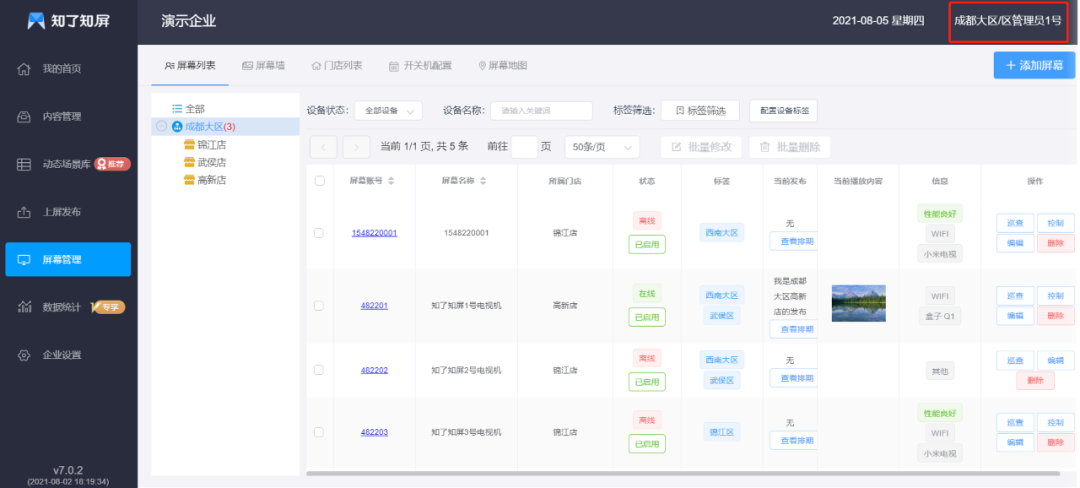Click the 演示企业 header title

click(x=189, y=21)
